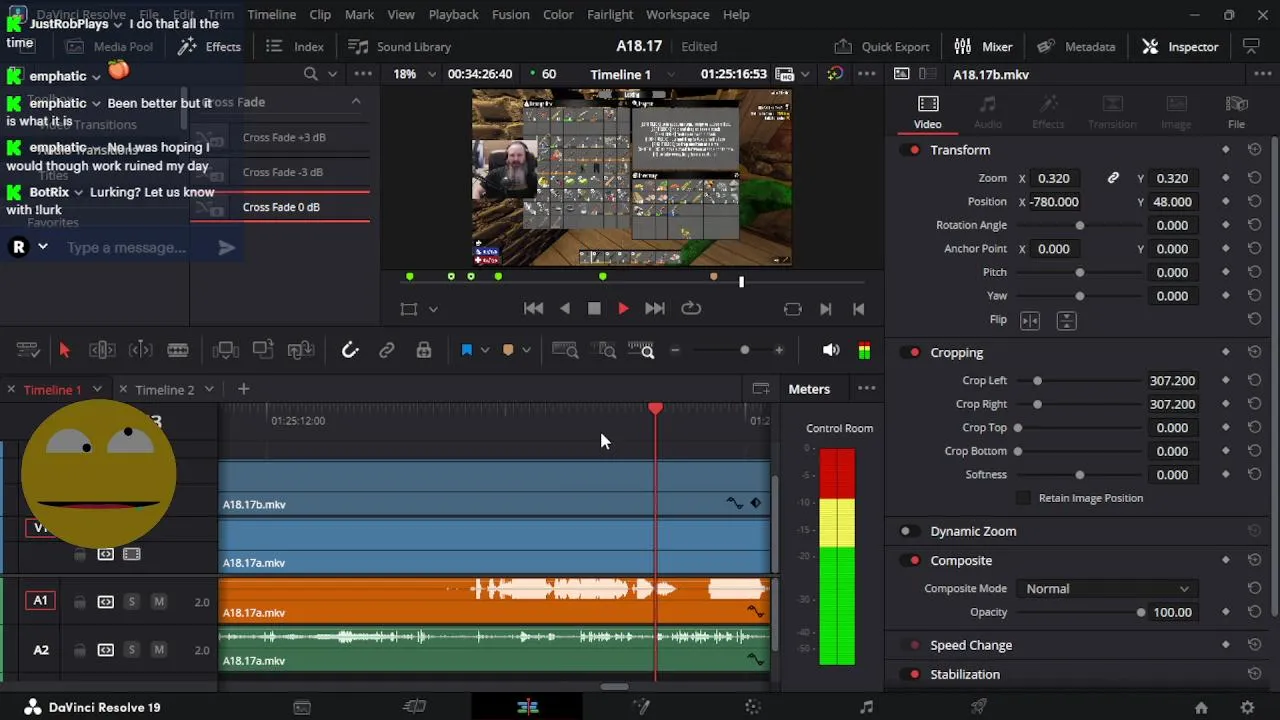
Task: Stop playback in the viewer
Action: click(x=594, y=309)
